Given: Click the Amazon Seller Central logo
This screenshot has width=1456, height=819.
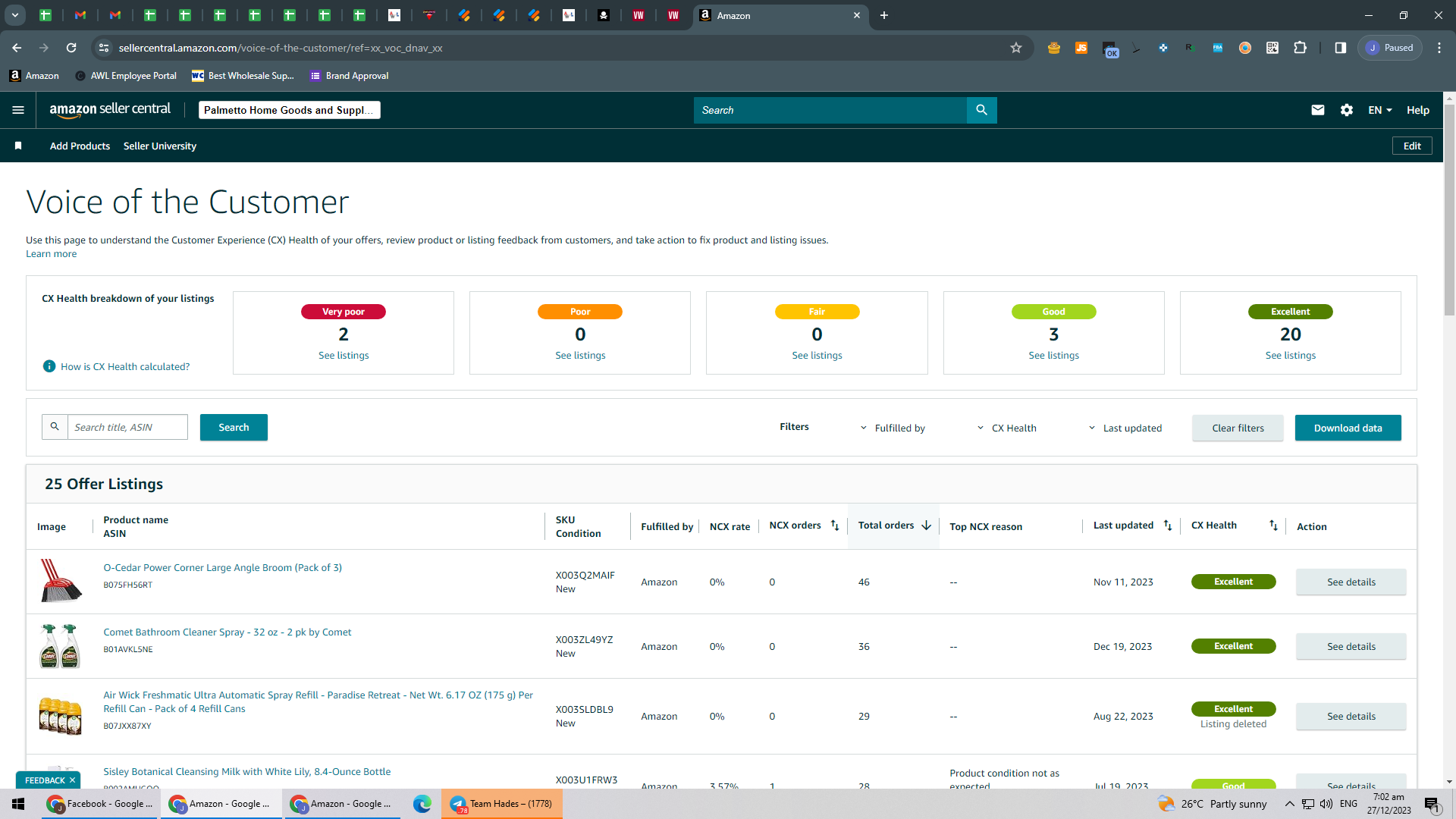Looking at the screenshot, I should (110, 110).
